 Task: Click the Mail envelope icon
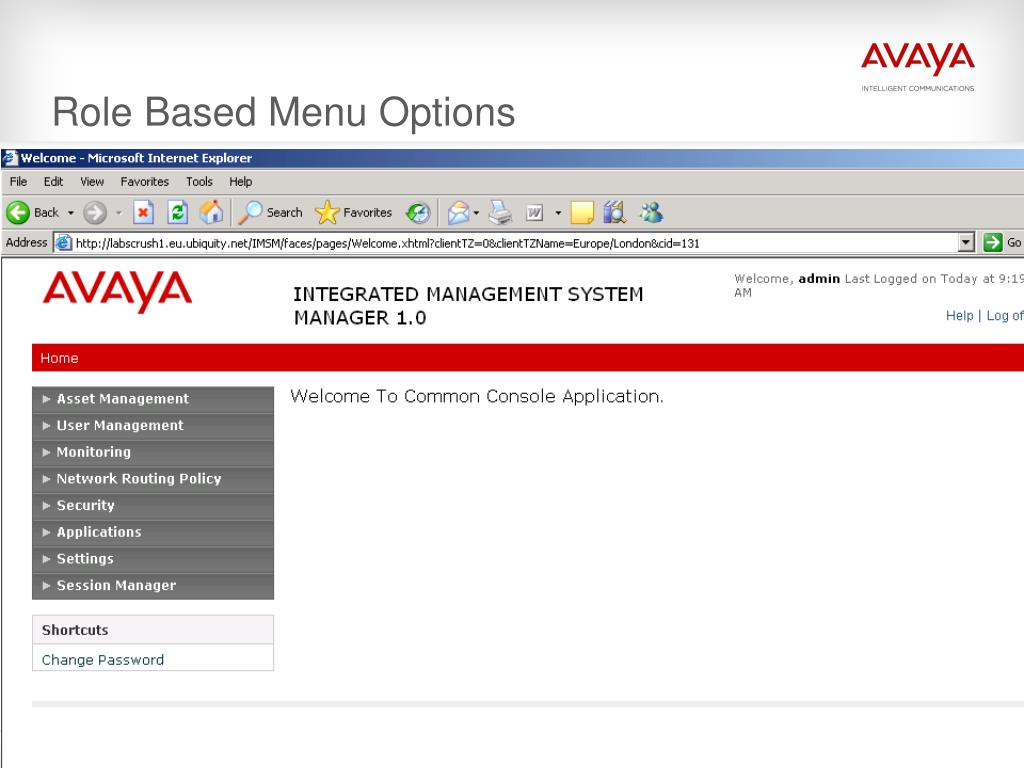pyautogui.click(x=458, y=212)
